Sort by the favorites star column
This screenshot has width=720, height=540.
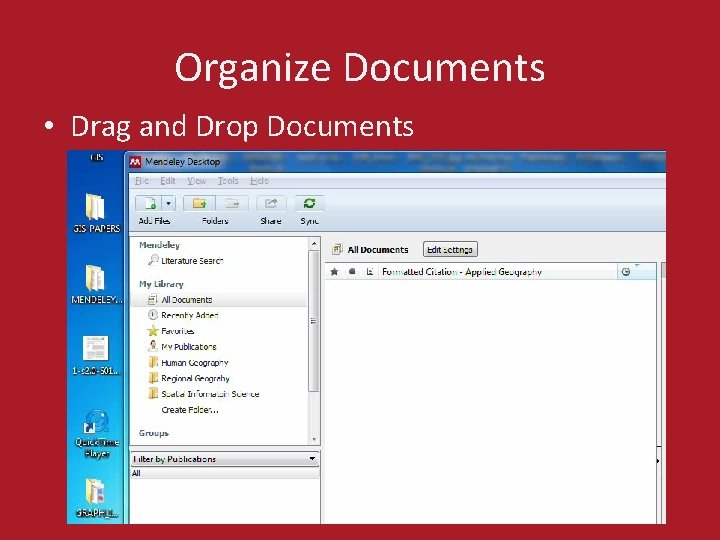(x=334, y=271)
